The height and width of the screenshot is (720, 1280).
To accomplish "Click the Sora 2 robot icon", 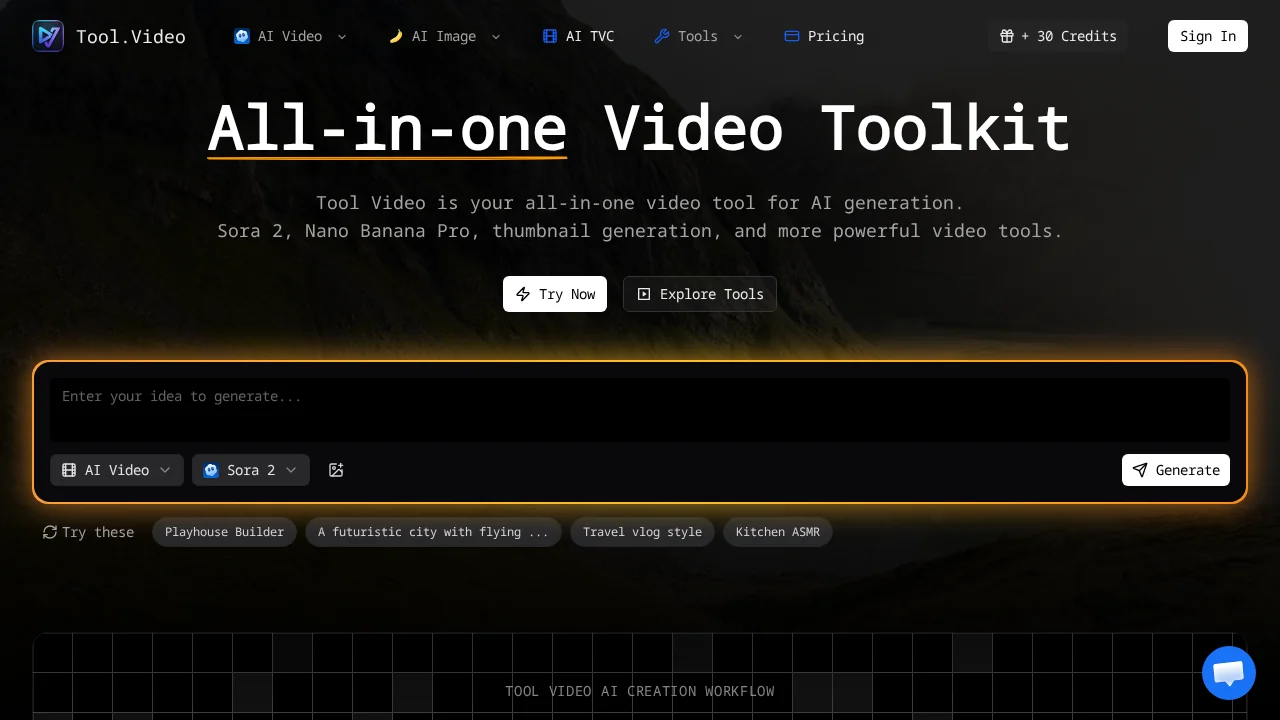I will [x=211, y=470].
